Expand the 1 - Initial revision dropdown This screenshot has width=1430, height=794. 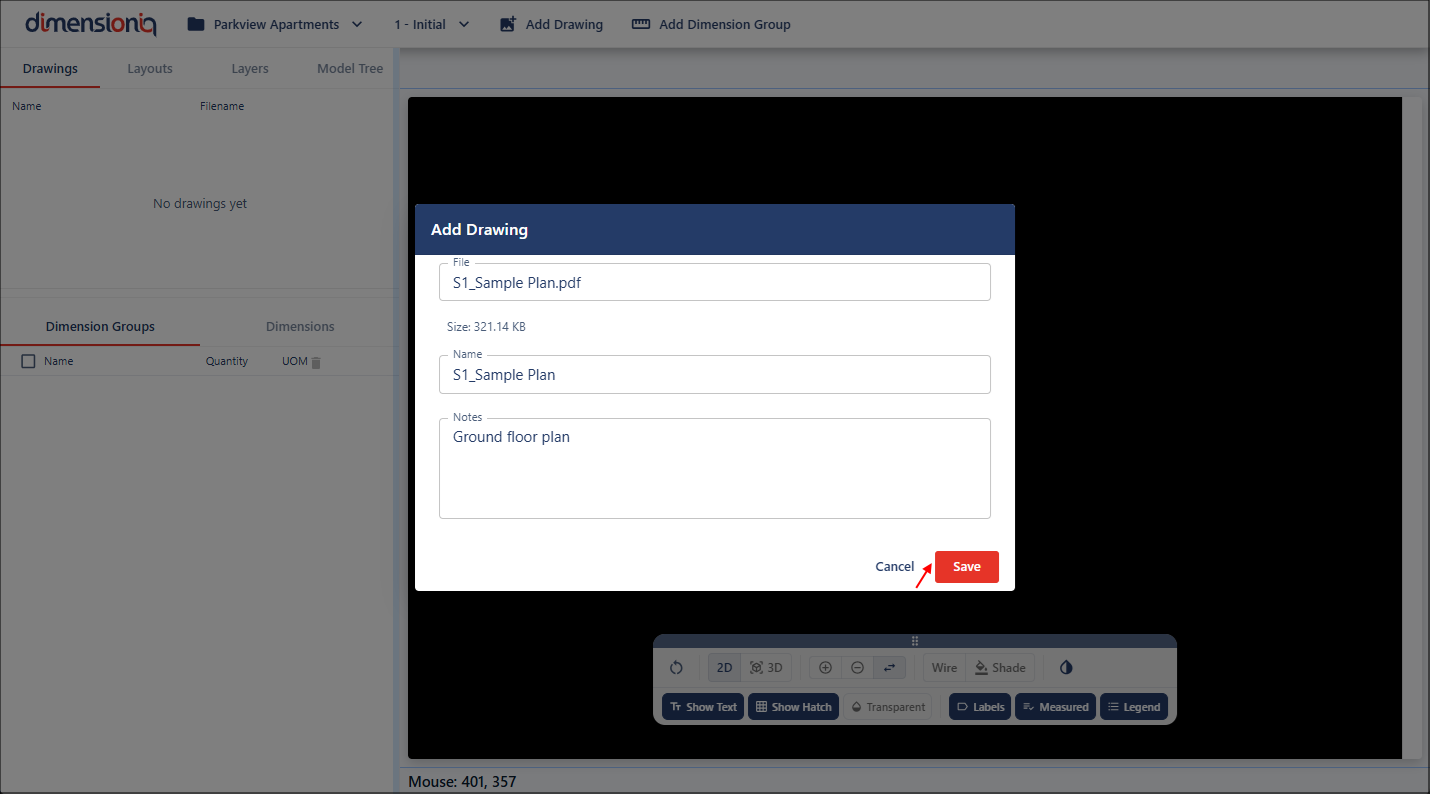431,24
